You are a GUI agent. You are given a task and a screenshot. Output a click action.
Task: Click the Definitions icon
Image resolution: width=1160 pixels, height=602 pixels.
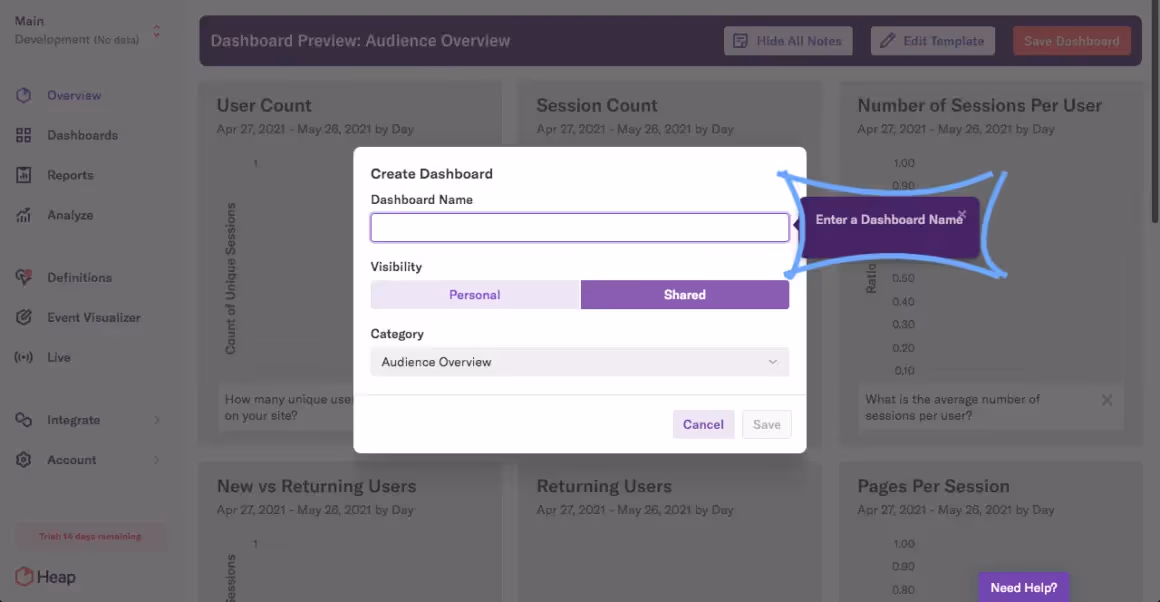tap(24, 277)
